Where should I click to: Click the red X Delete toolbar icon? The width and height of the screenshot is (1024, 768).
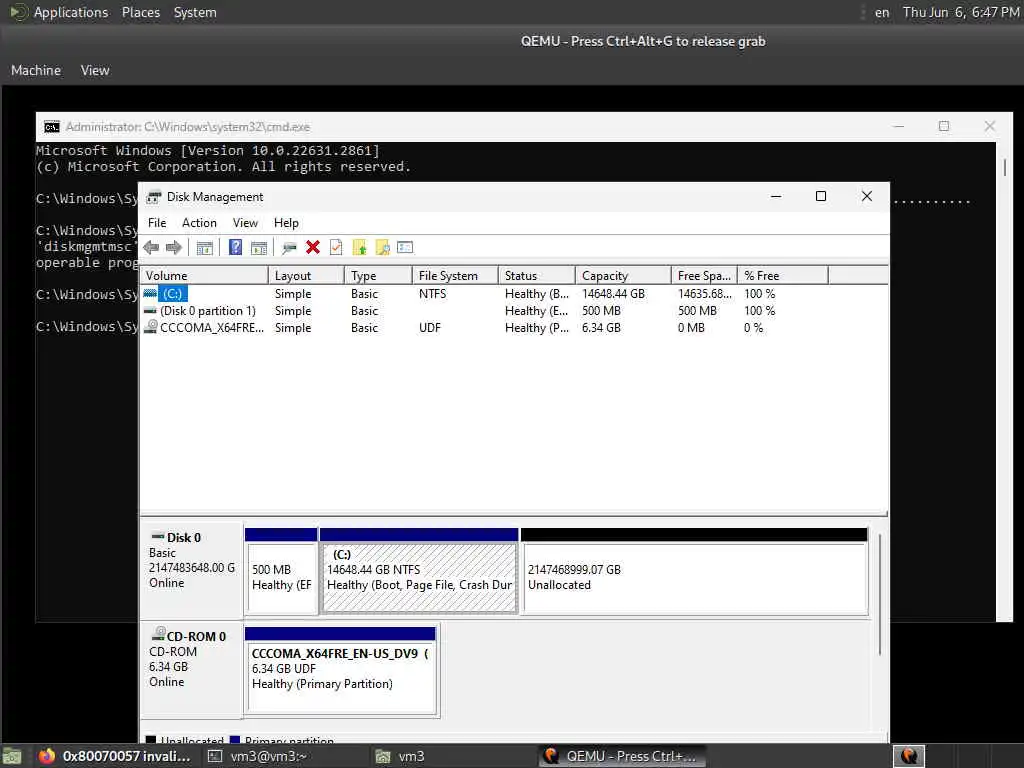click(313, 248)
